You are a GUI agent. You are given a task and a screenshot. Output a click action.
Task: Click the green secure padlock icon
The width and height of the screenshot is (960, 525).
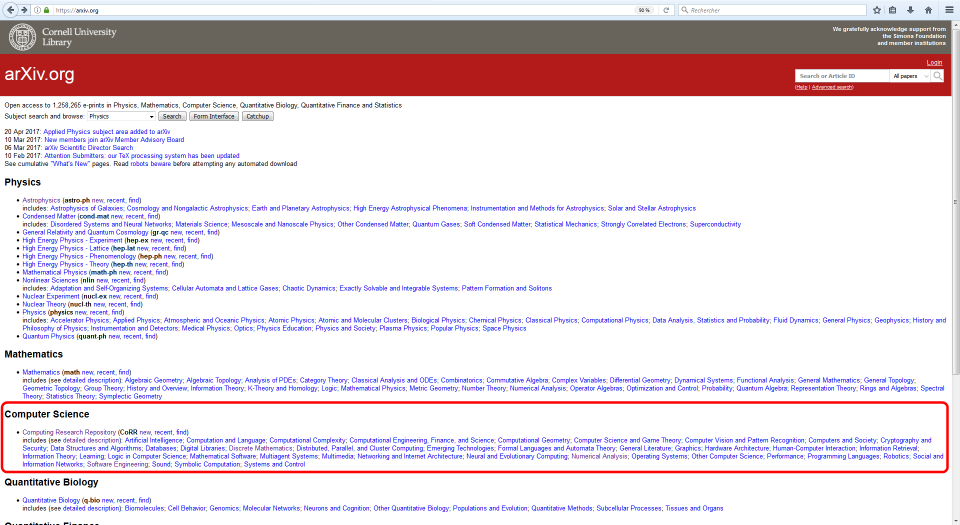pyautogui.click(x=47, y=10)
